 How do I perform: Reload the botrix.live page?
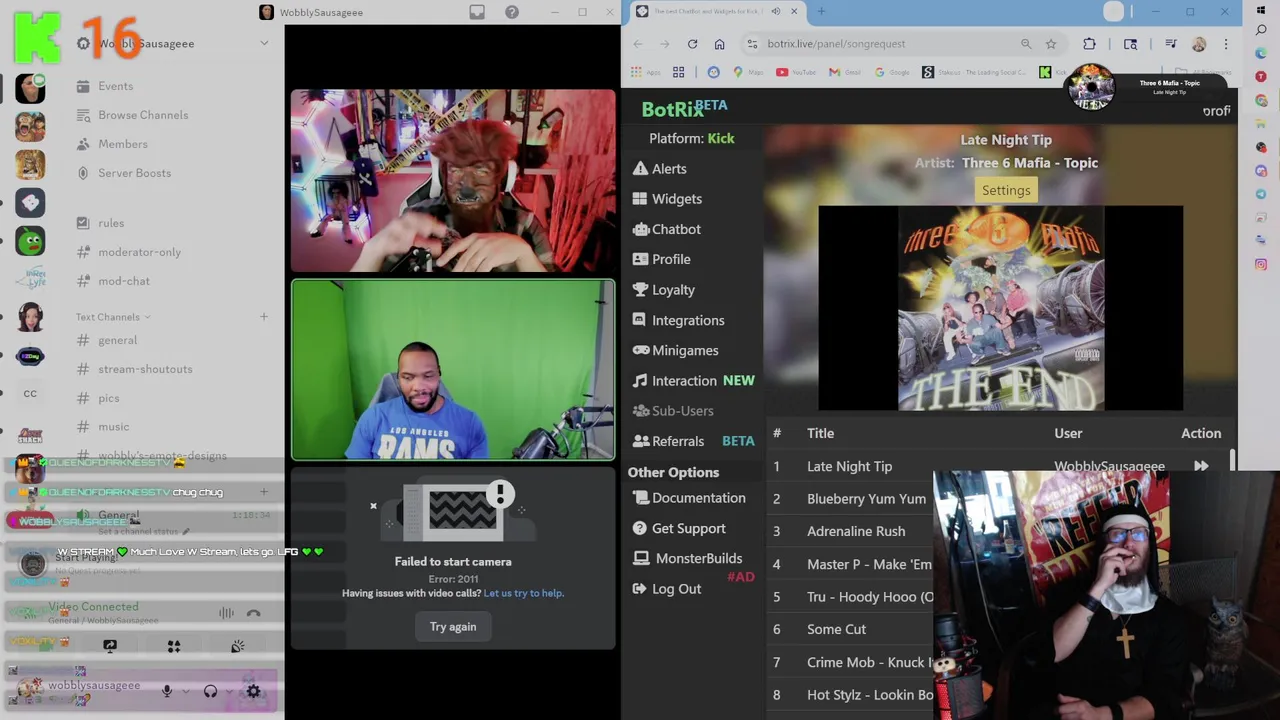[692, 44]
